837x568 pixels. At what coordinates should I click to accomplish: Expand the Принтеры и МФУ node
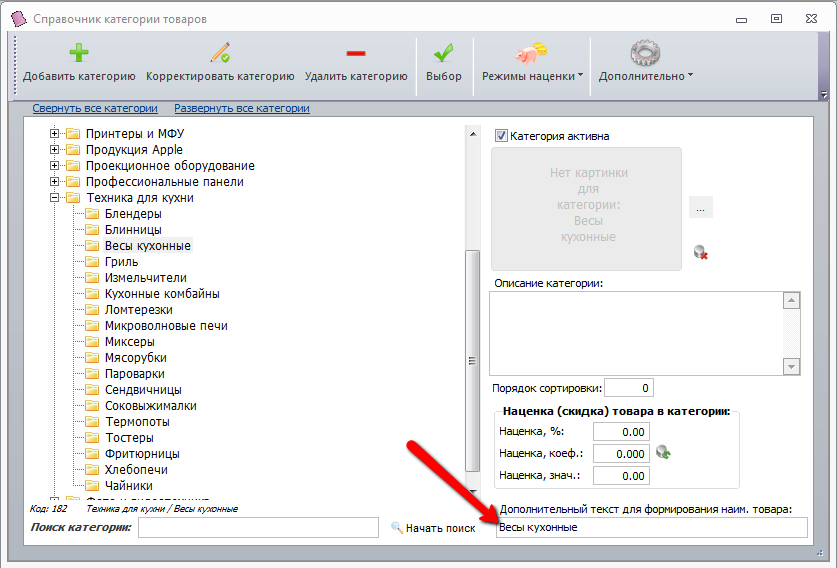click(x=54, y=133)
